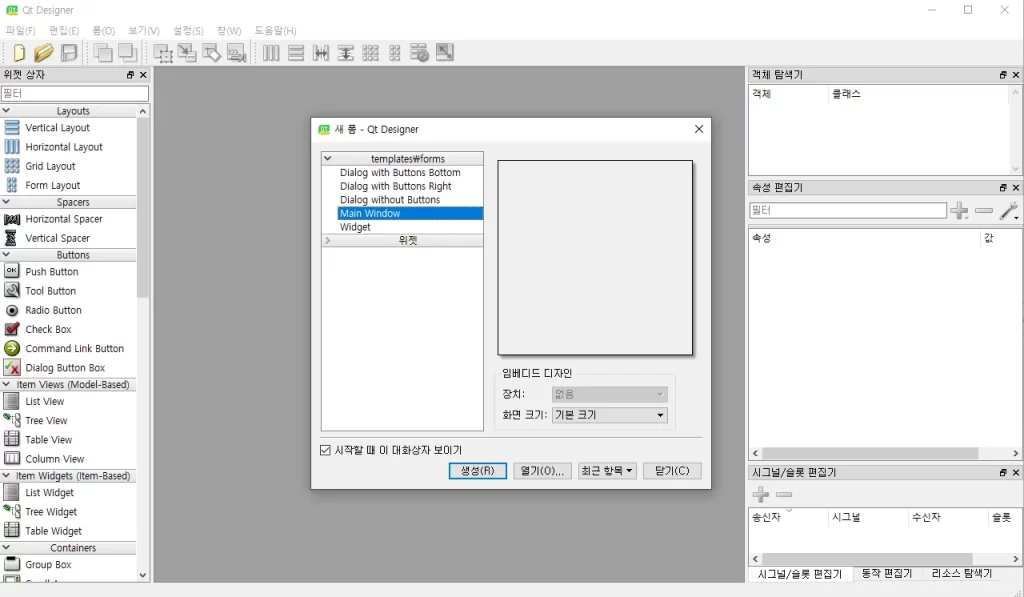This screenshot has width=1024, height=597.
Task: Open the 도움말(H) menu
Action: click(275, 31)
